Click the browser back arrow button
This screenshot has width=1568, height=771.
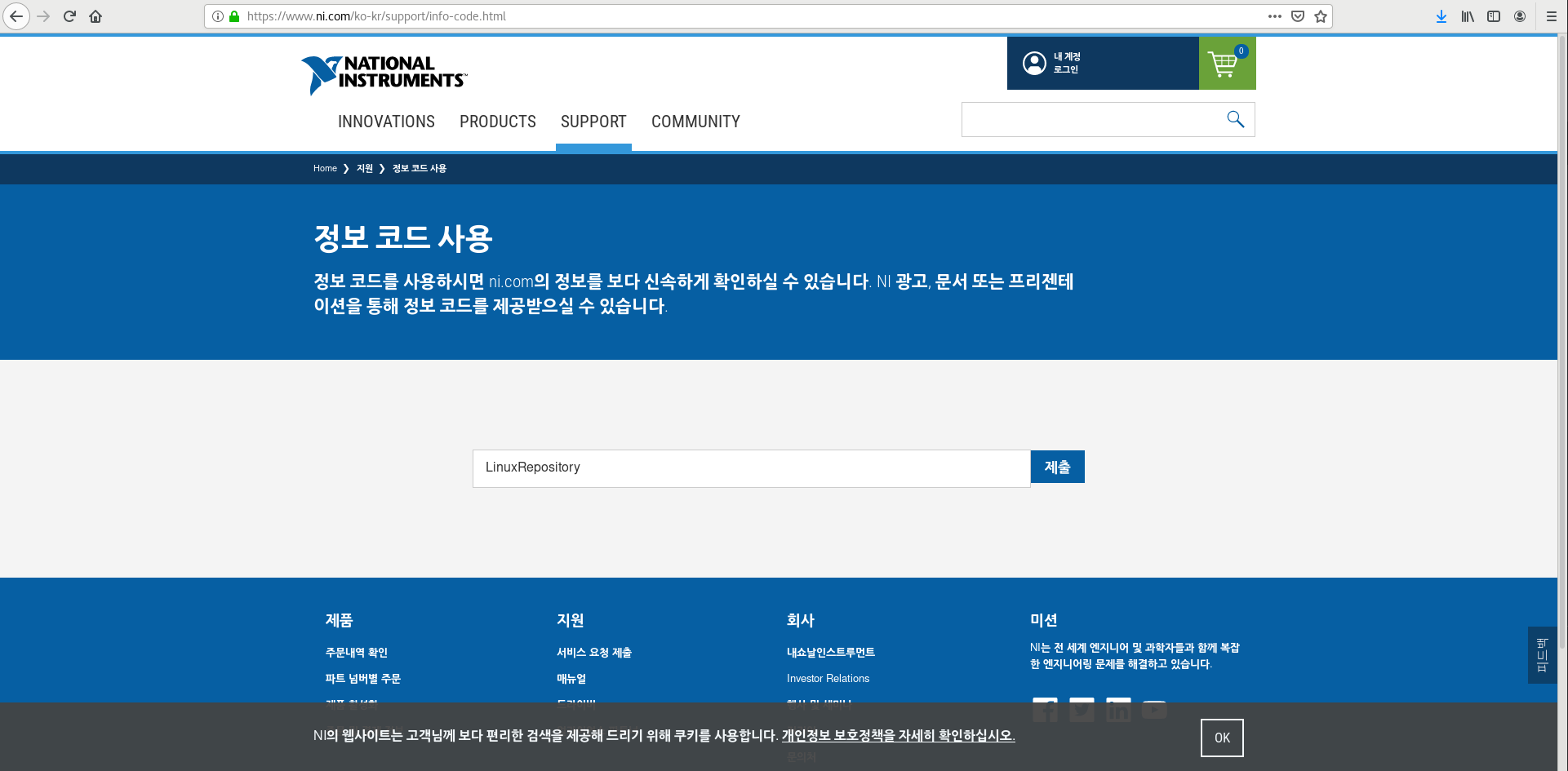(16, 16)
